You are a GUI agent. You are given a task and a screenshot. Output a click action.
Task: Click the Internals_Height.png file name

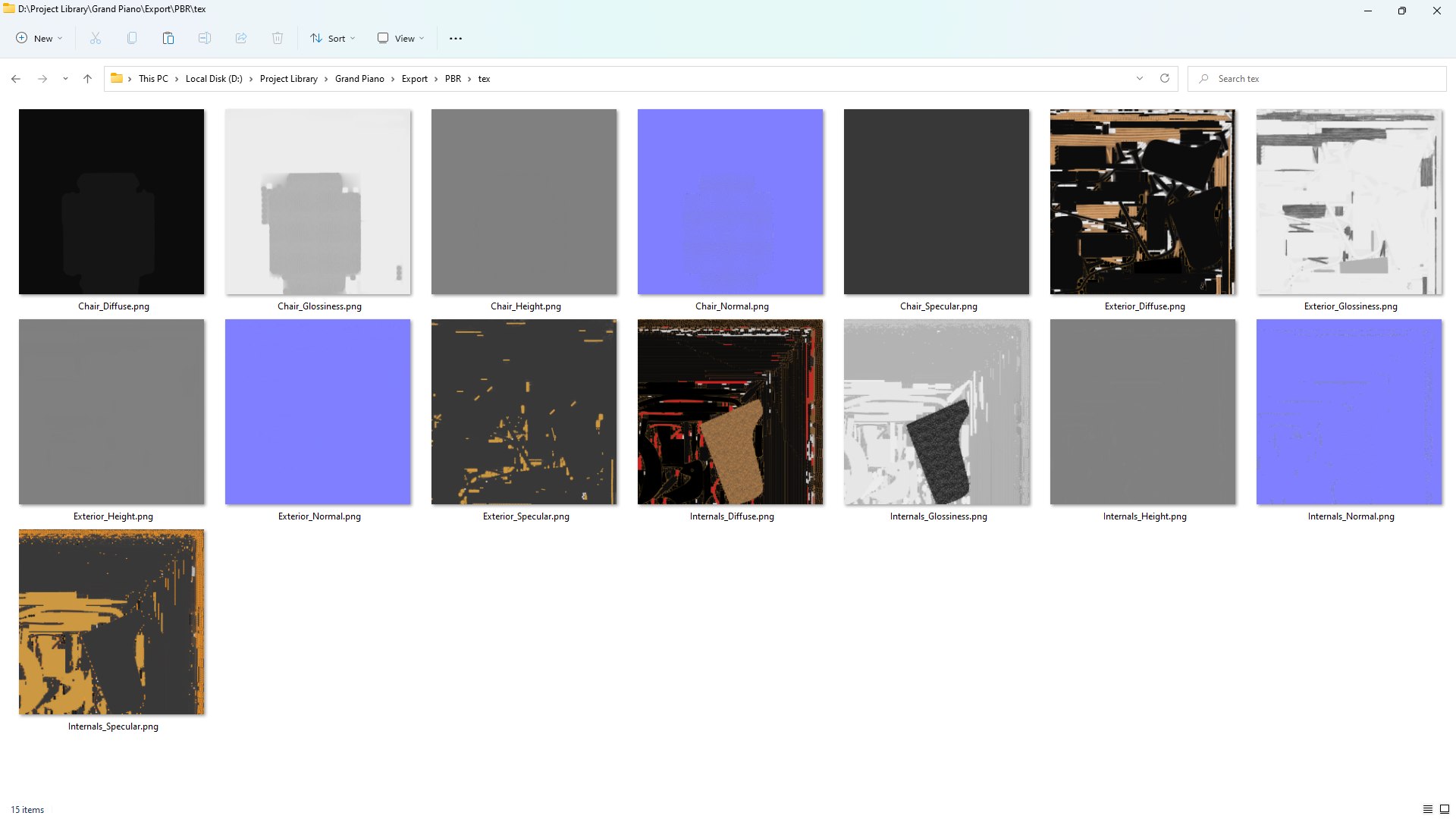pos(1144,516)
